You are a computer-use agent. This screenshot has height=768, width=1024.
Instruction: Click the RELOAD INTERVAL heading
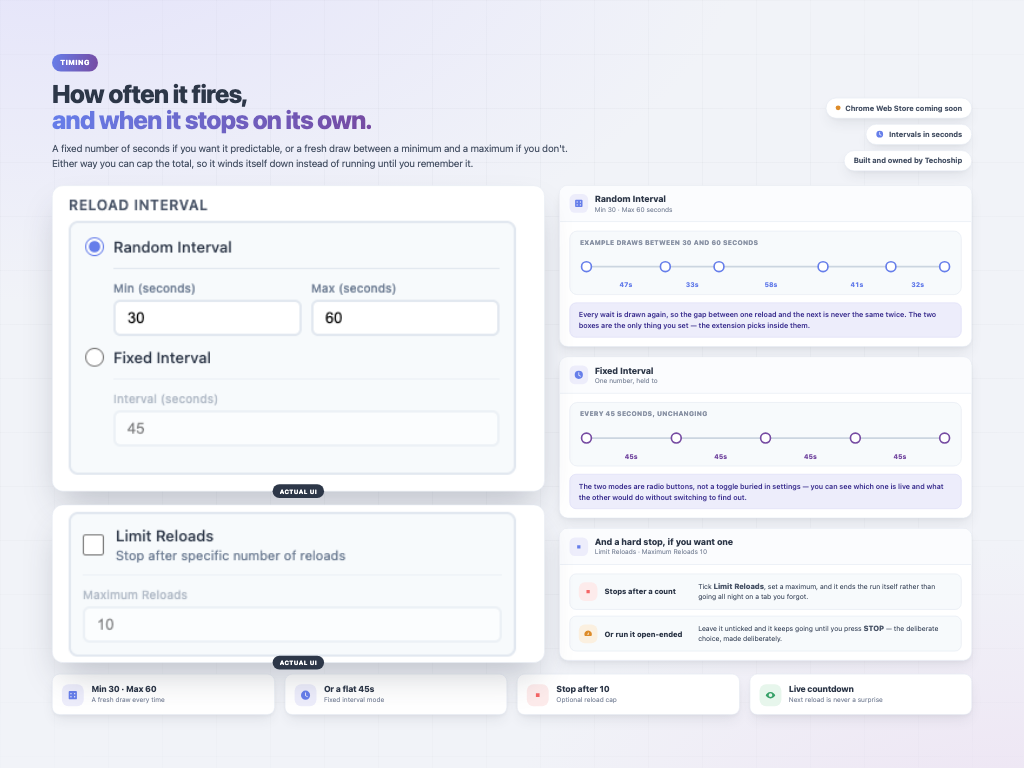pos(138,205)
